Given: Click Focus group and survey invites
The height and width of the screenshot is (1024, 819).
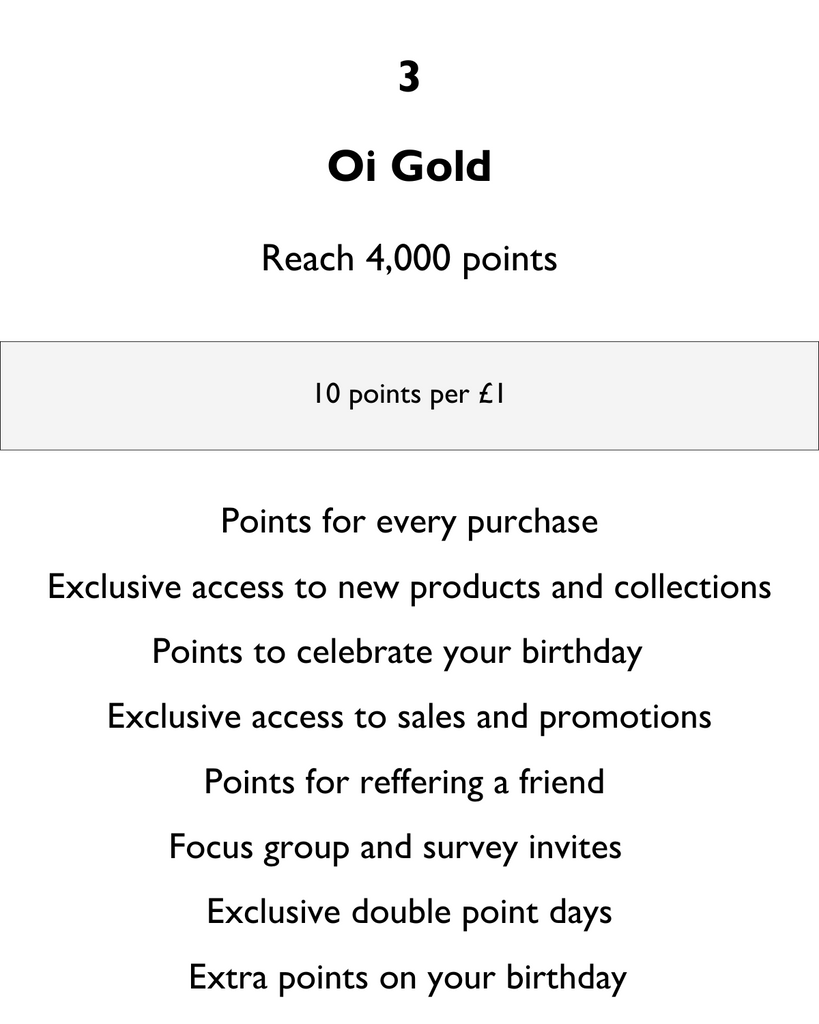Looking at the screenshot, I should 395,848.
